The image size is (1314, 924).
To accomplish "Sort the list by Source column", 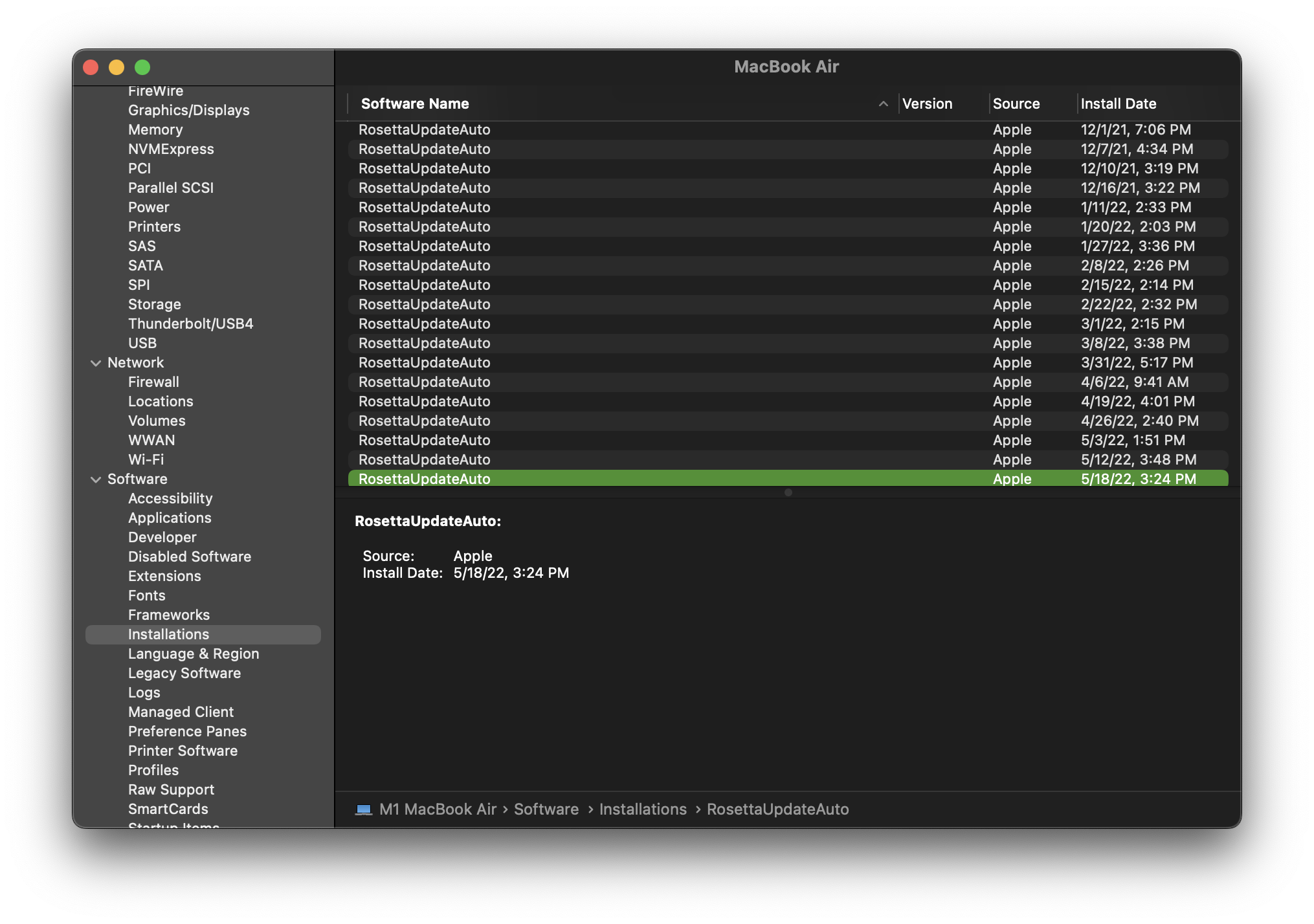I will pos(1016,104).
